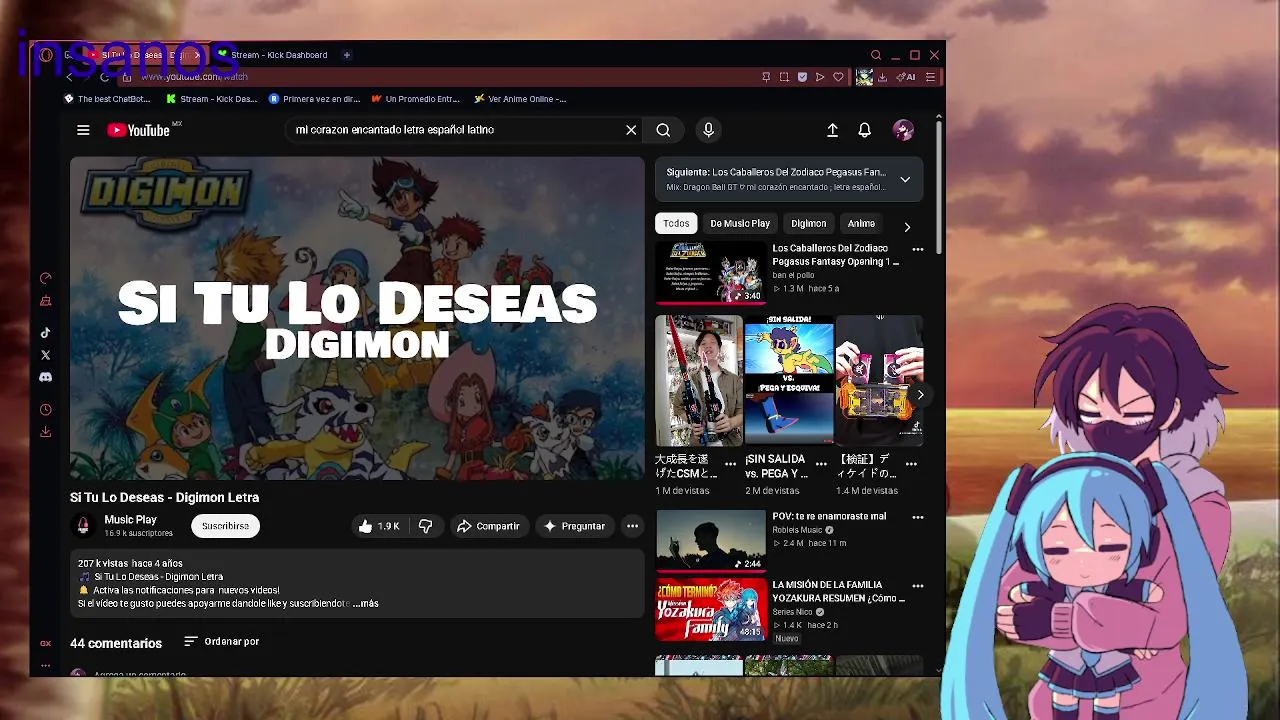Open options for POV: te enamoraste mal
1280x720 pixels.
pyautogui.click(x=918, y=517)
